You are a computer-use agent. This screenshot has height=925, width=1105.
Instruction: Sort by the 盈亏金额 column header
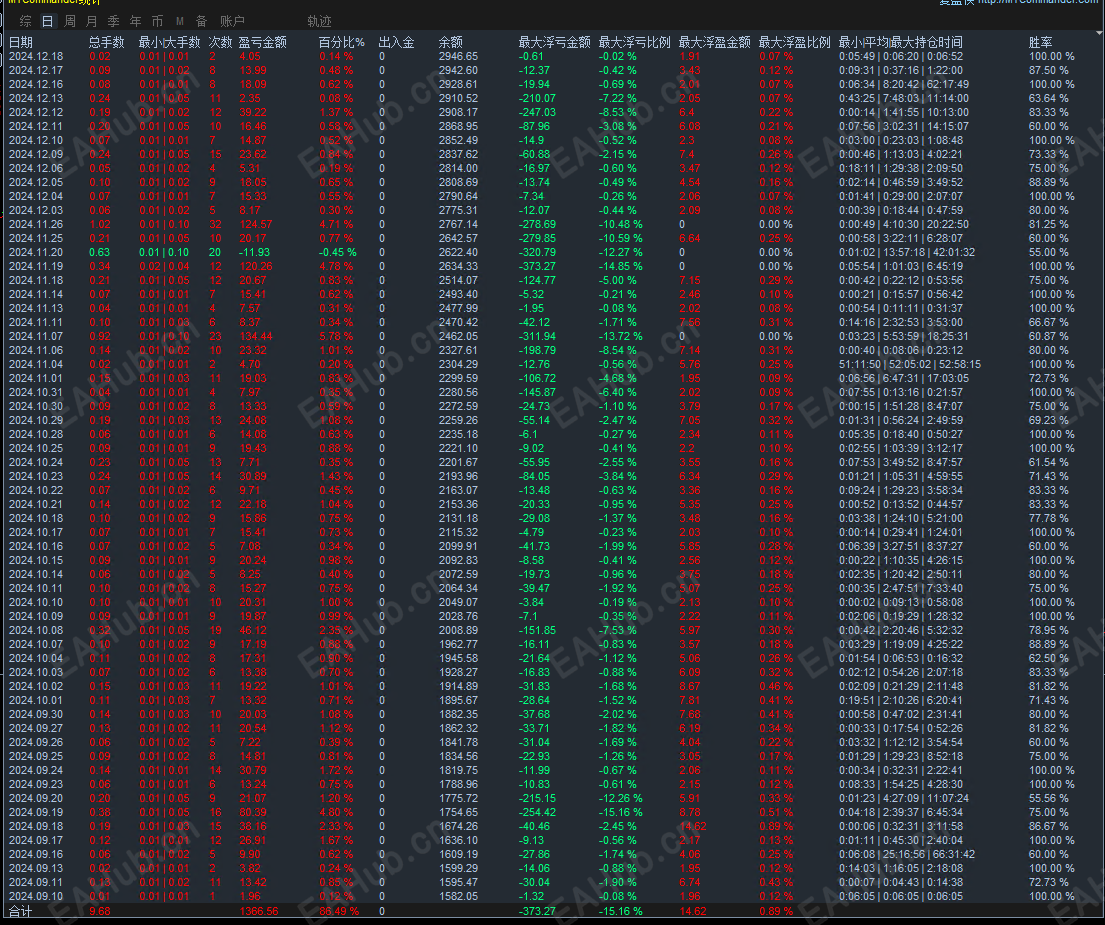coord(263,42)
